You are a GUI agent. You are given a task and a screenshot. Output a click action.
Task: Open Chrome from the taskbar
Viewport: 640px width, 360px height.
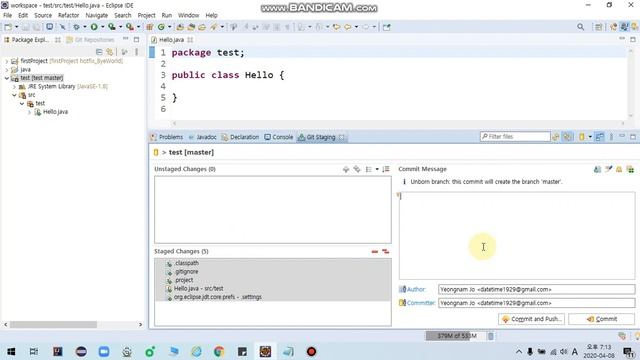click(219, 351)
